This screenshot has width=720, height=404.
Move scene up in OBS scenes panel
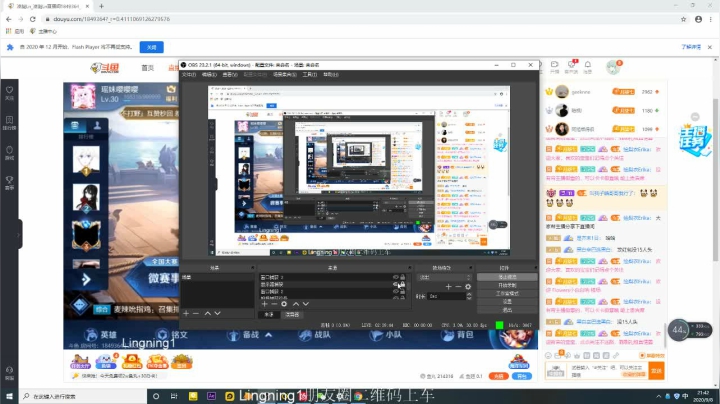tap(208, 313)
